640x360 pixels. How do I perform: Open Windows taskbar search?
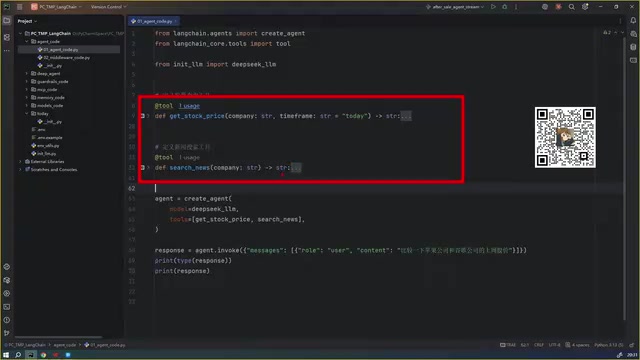tap(18, 355)
